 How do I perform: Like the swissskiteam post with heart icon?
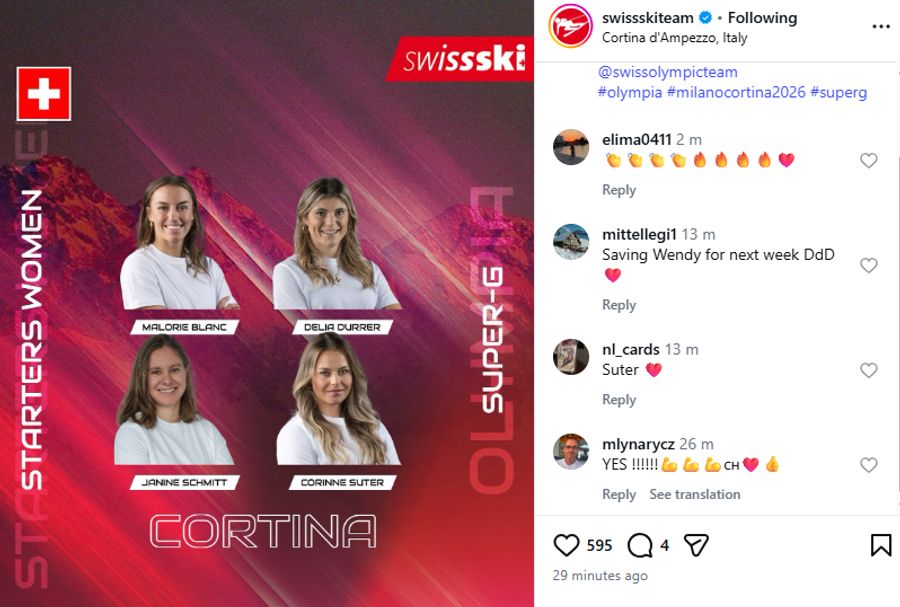tap(566, 544)
